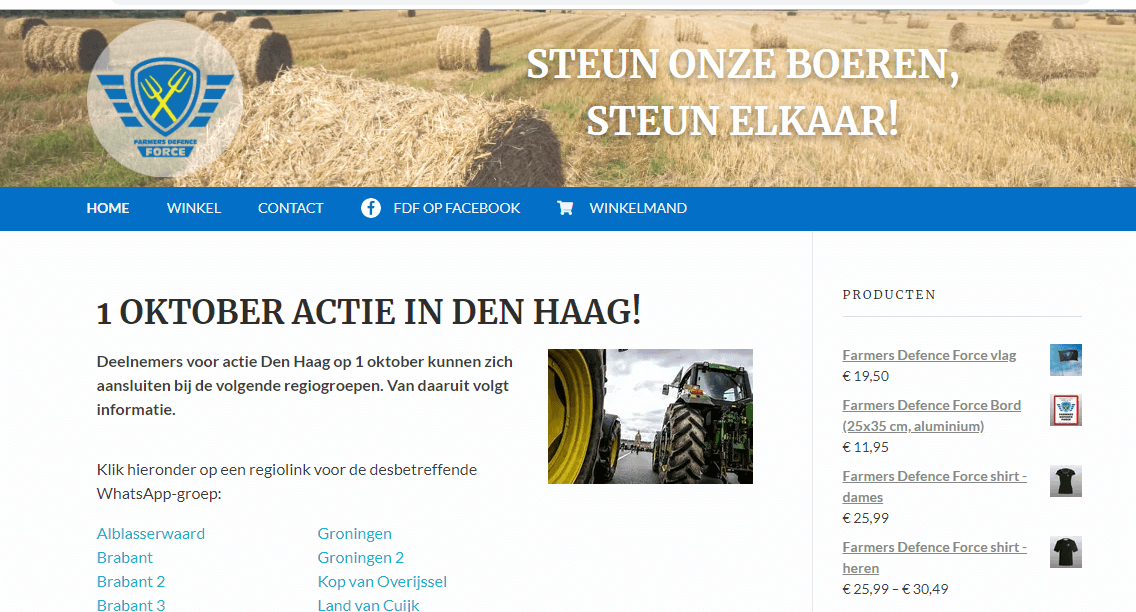Open Farmers Defence Force vlag product link
The height and width of the screenshot is (612, 1136).
point(929,355)
